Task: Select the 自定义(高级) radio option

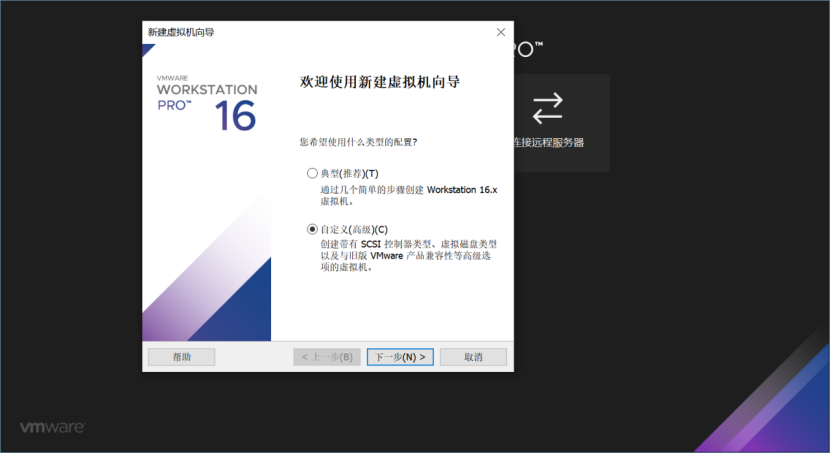Action: click(x=312, y=229)
